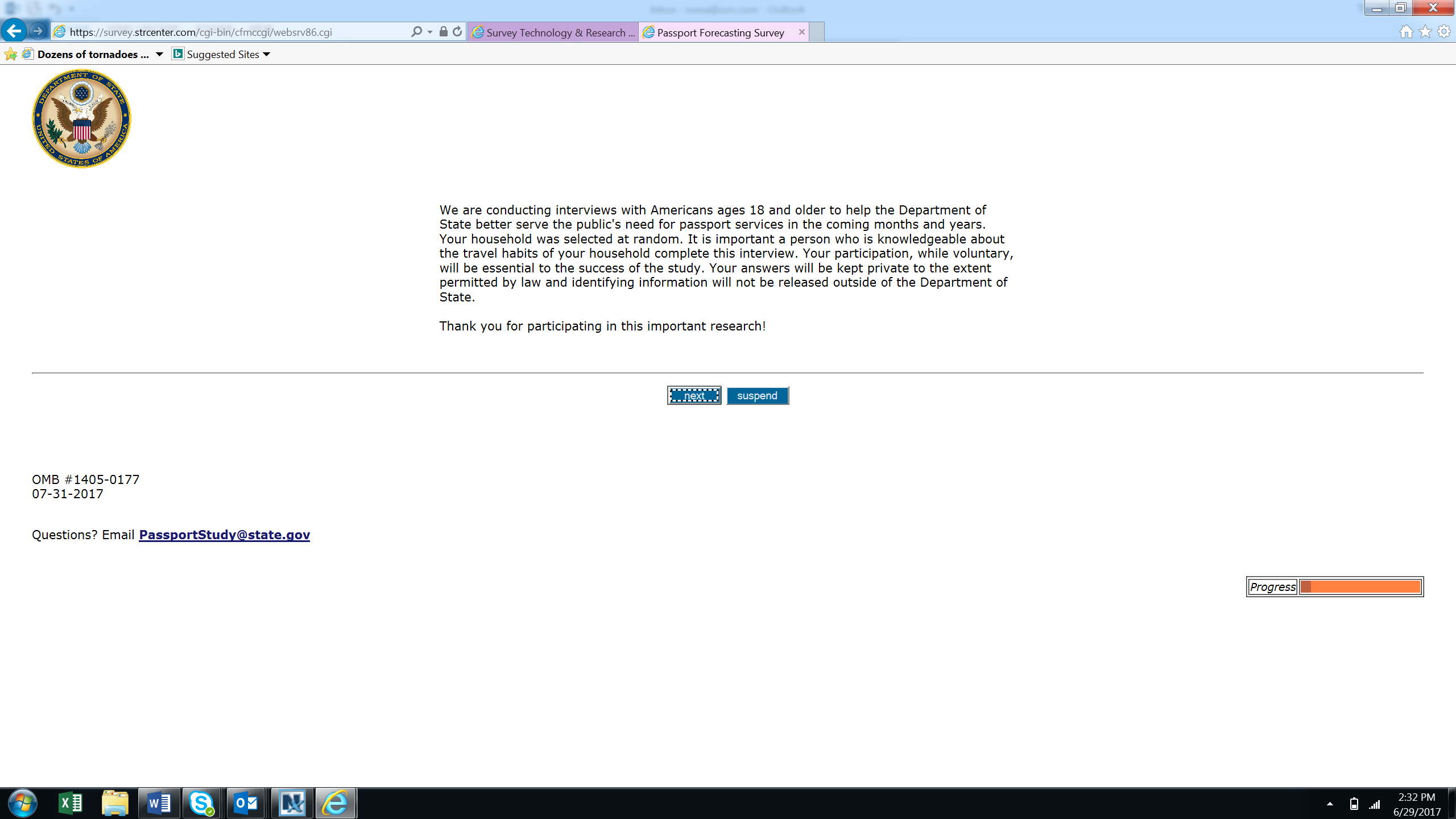
Task: Open favorites star icon at top right
Action: coord(1425,32)
